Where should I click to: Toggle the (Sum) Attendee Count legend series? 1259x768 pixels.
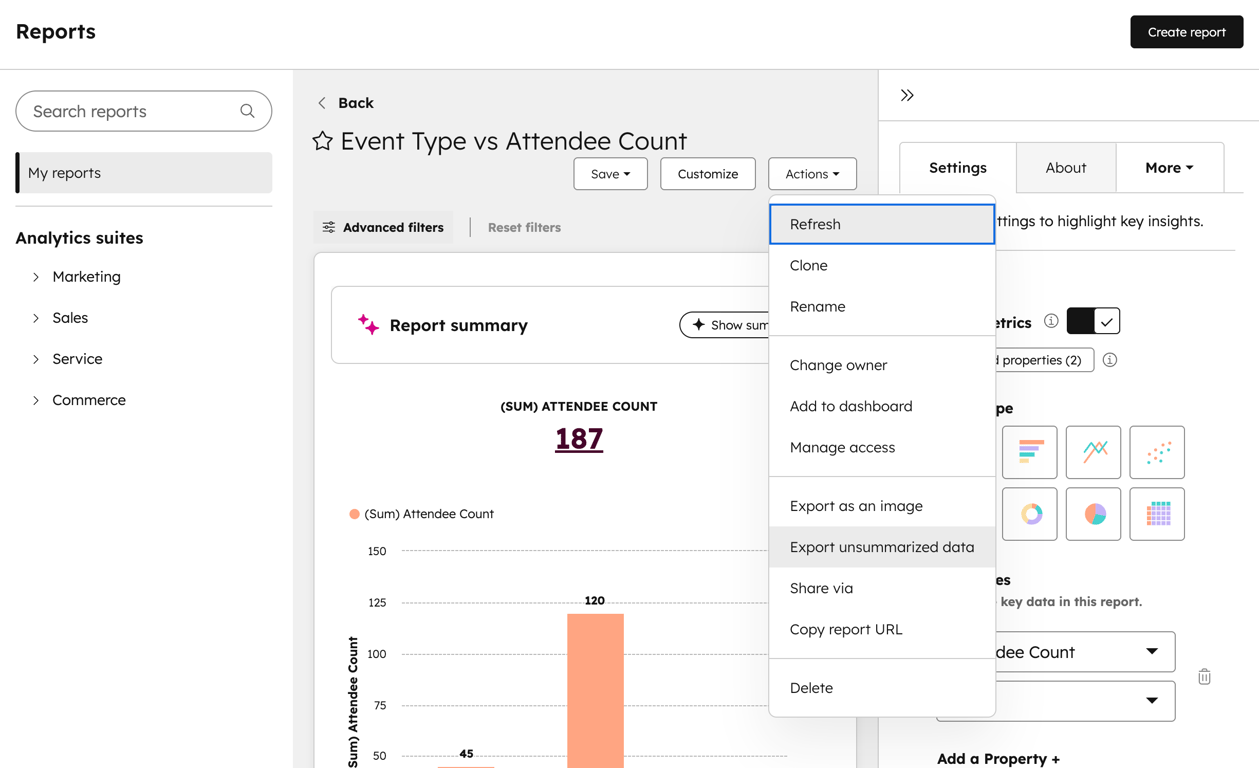coord(421,514)
